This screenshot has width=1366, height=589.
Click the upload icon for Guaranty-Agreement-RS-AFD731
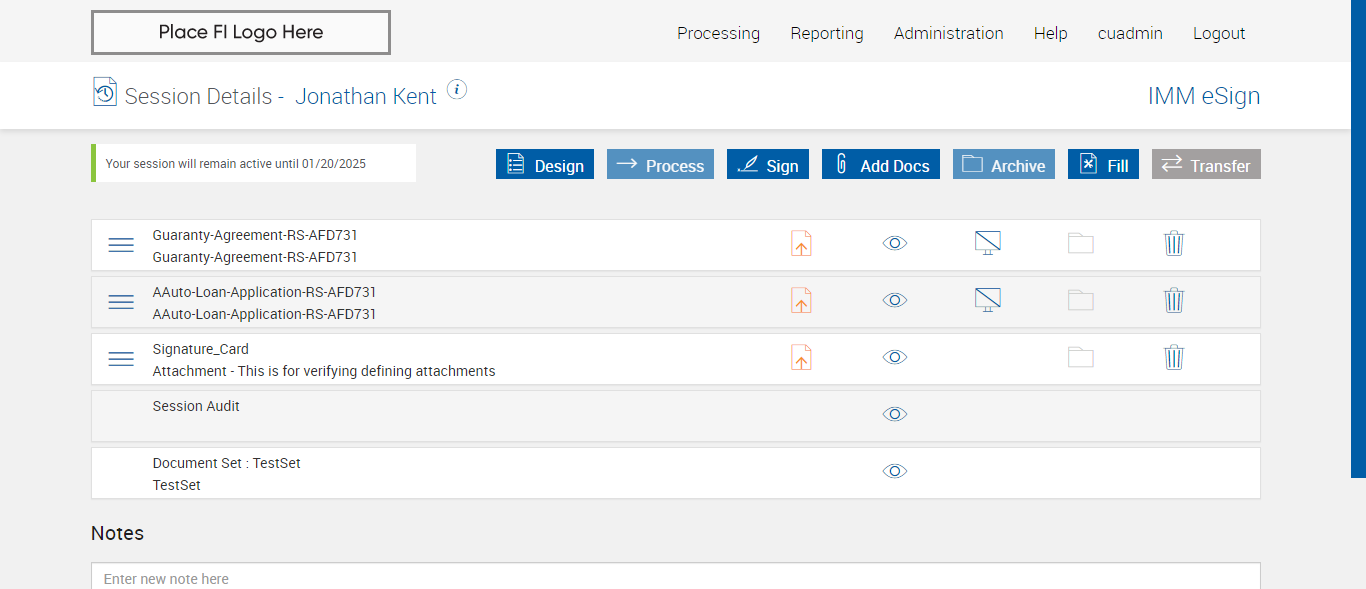click(801, 244)
